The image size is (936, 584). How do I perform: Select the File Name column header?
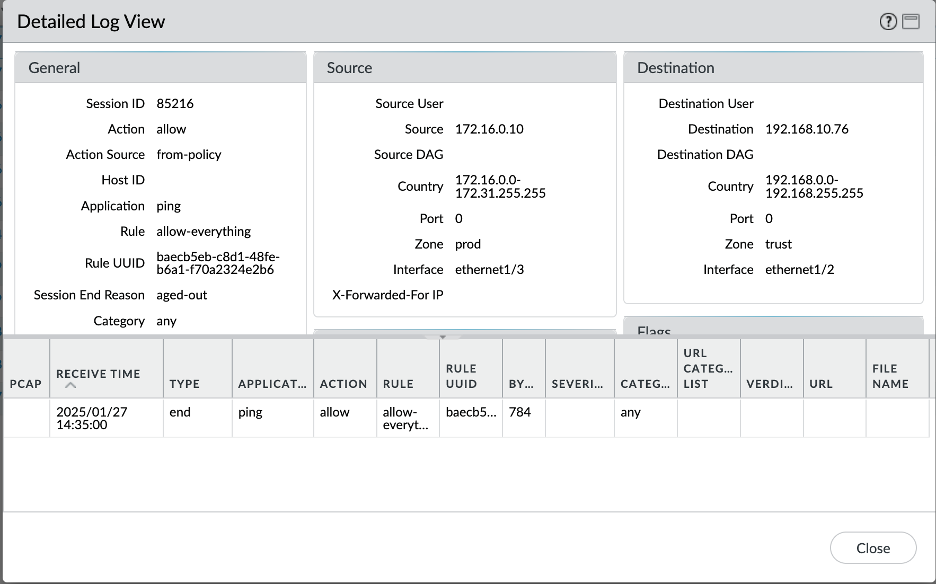point(897,368)
